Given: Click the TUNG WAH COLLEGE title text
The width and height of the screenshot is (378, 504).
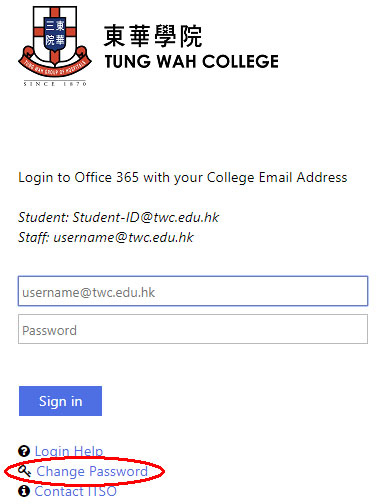Looking at the screenshot, I should click(192, 62).
